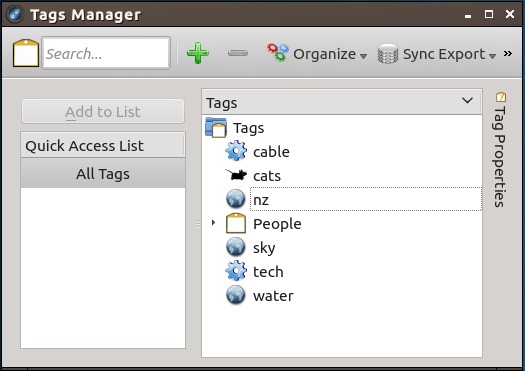Select All Tags in Quick Access List
The image size is (525, 371).
(x=103, y=173)
